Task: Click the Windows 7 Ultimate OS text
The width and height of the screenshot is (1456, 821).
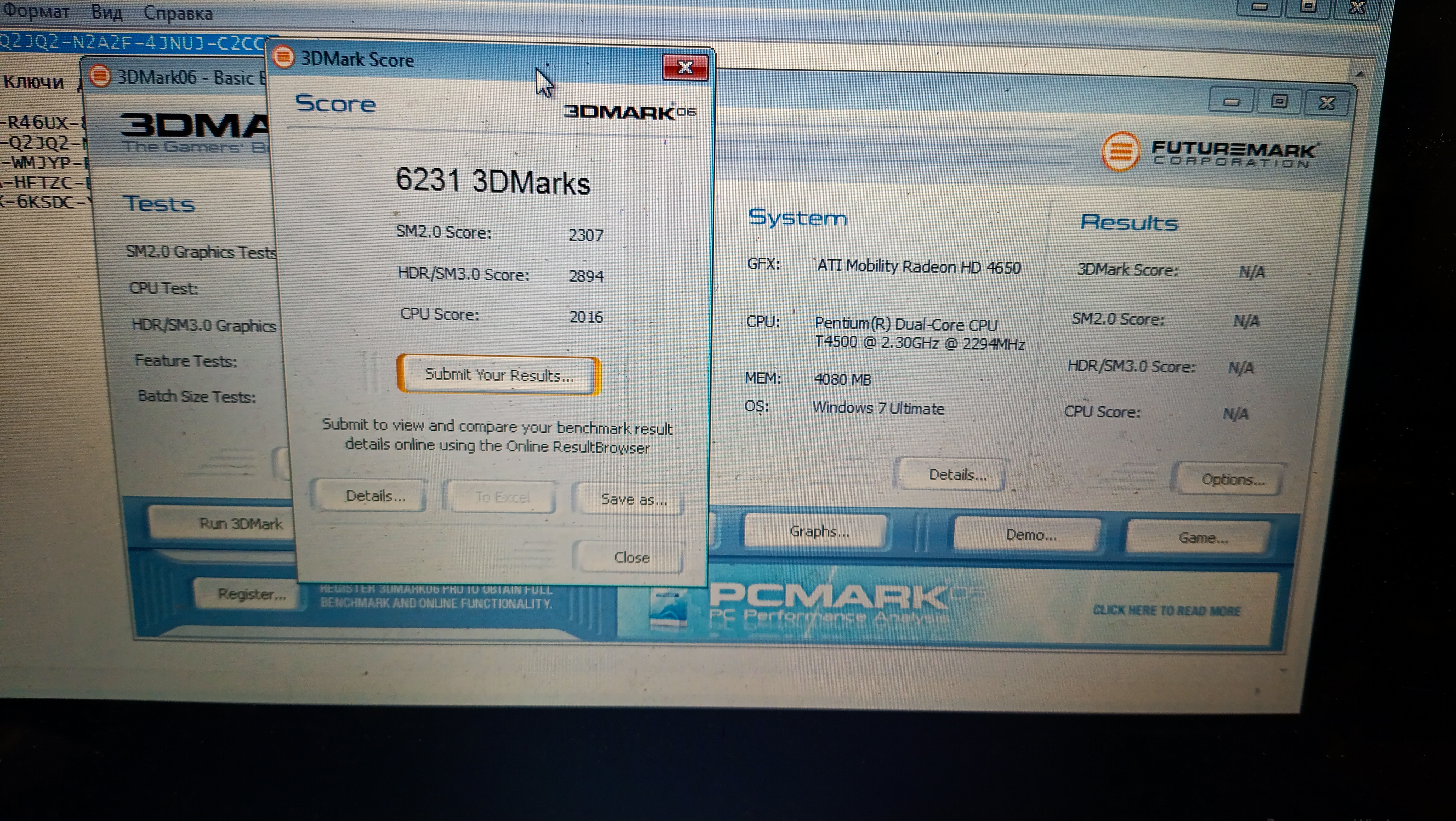Action: [x=878, y=408]
